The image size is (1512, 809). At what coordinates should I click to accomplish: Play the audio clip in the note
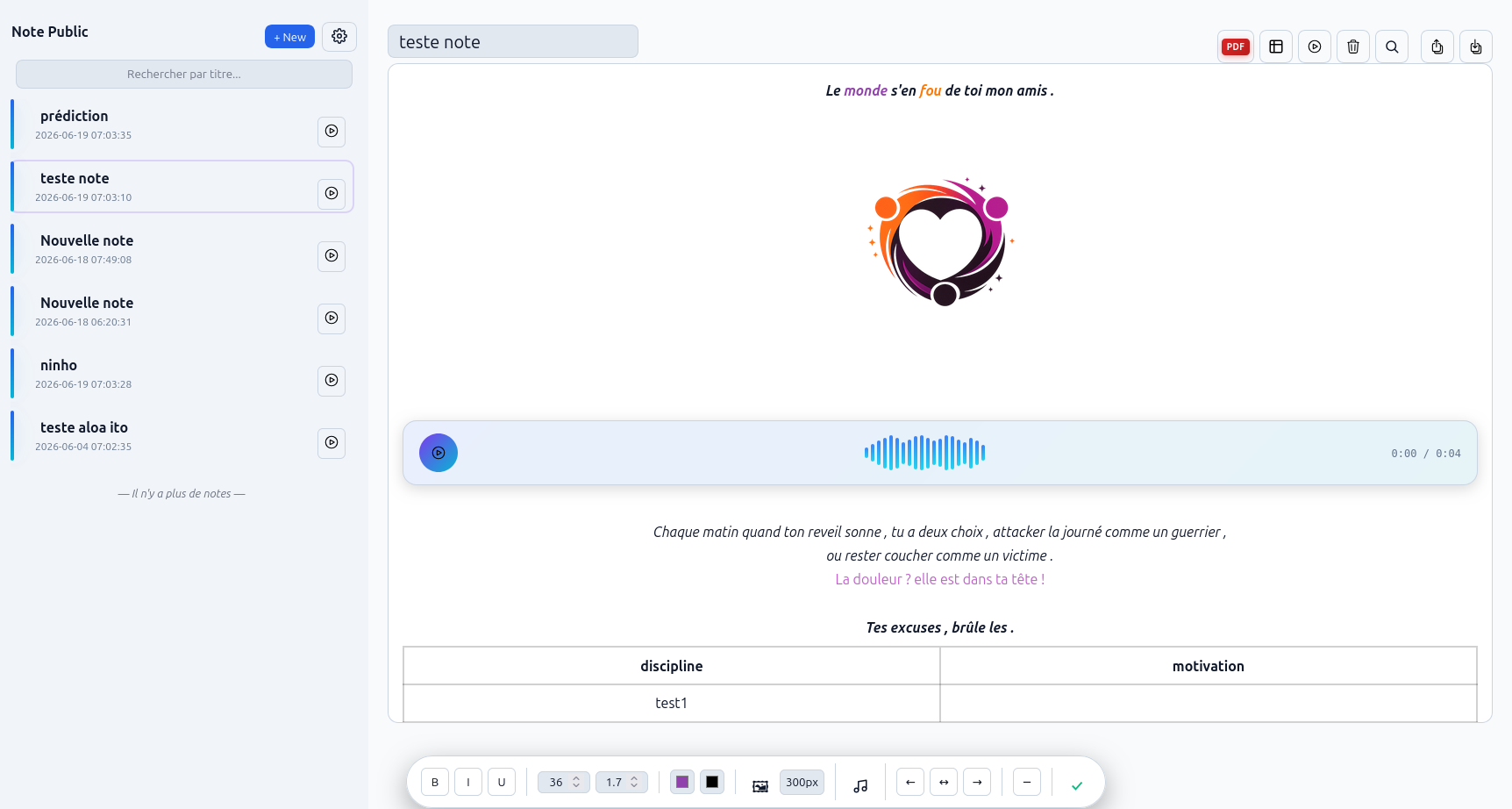tap(439, 453)
